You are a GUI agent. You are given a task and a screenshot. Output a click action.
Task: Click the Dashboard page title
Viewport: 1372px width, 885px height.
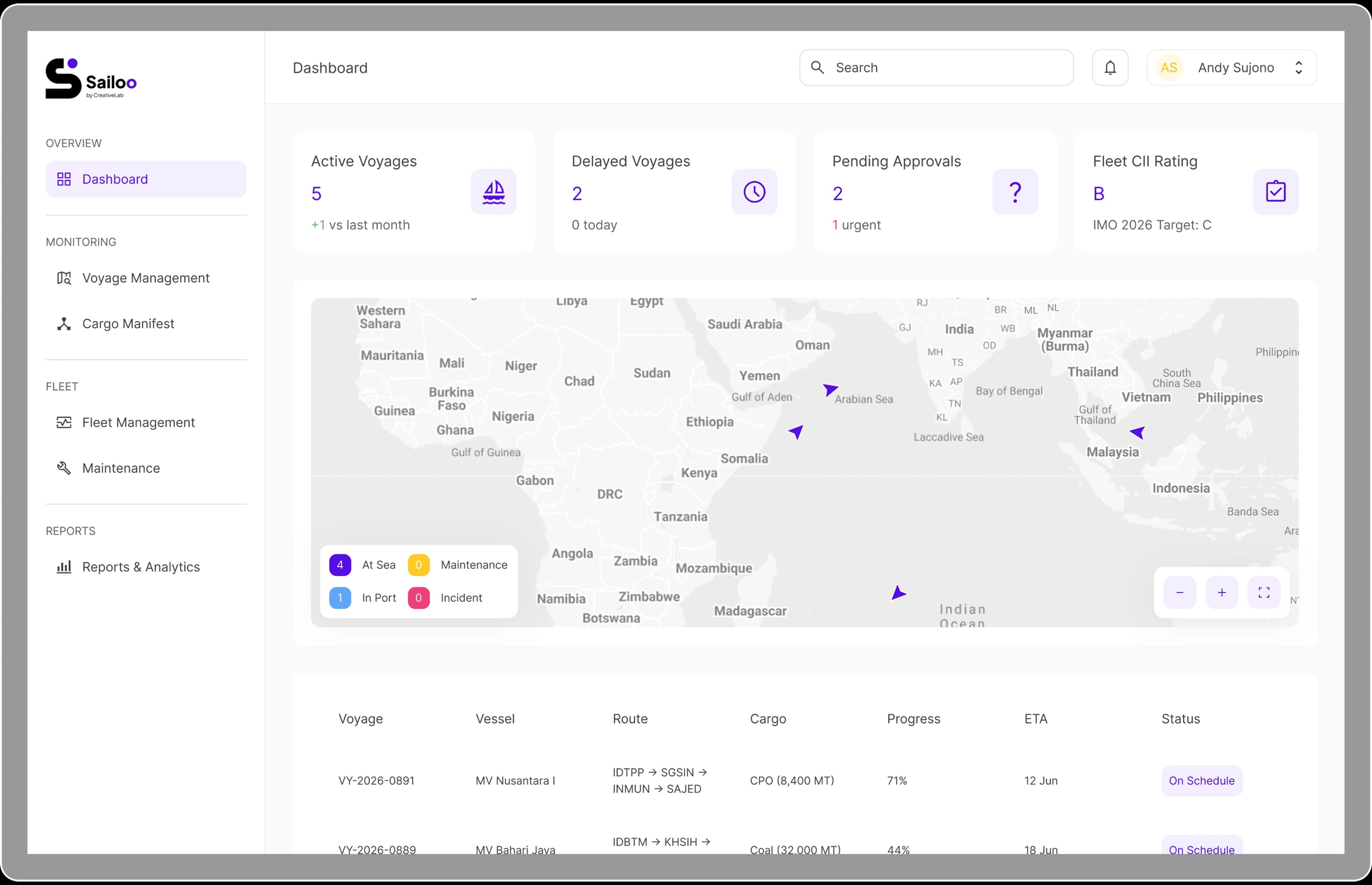330,68
